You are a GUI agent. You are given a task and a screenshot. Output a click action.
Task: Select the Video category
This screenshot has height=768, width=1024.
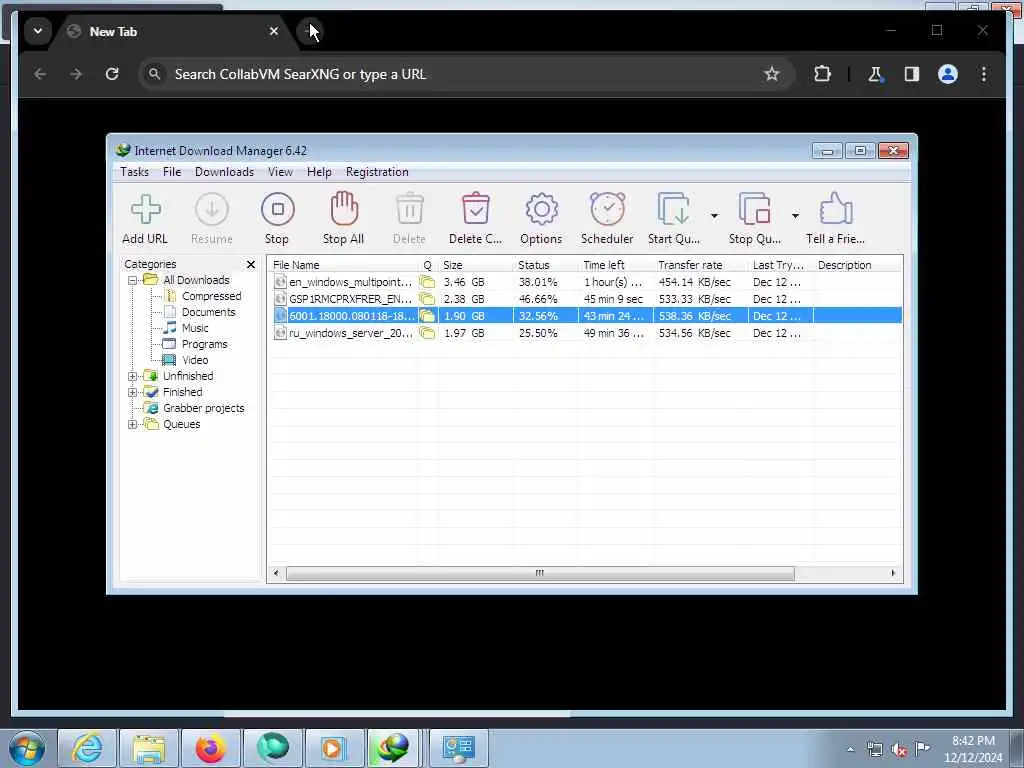[195, 360]
